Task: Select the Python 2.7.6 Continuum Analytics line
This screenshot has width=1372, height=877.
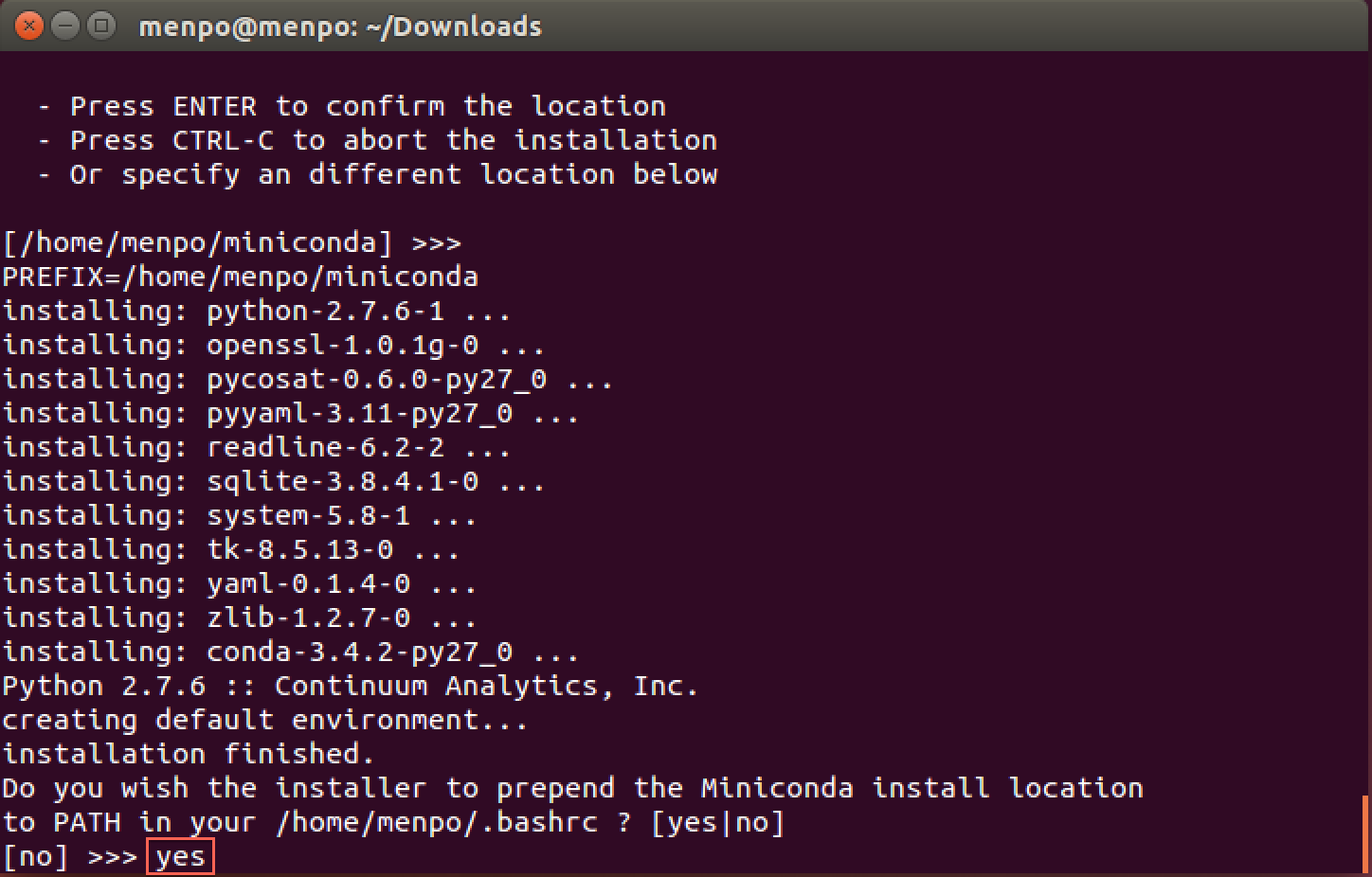Action: [x=350, y=686]
